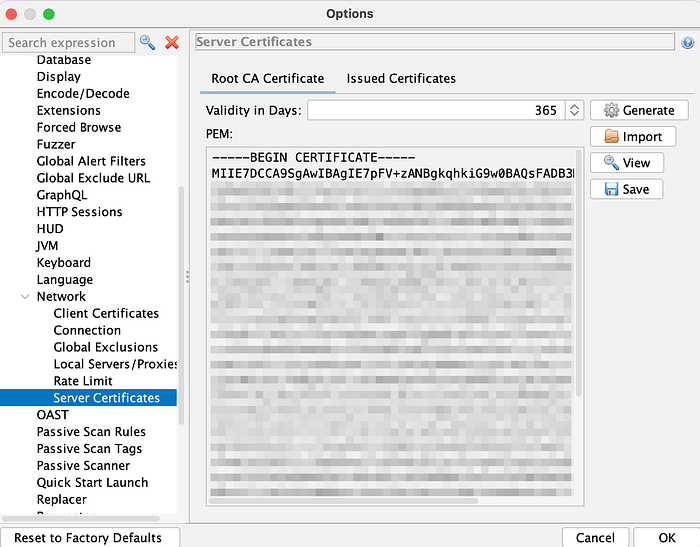The height and width of the screenshot is (547, 700).
Task: Adjust the Validity in Days stepper arrows
Action: click(x=575, y=110)
